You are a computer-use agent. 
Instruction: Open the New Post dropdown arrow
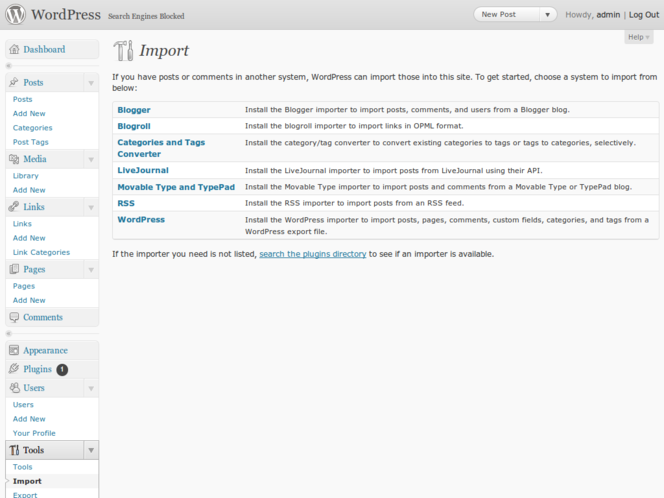pos(547,15)
